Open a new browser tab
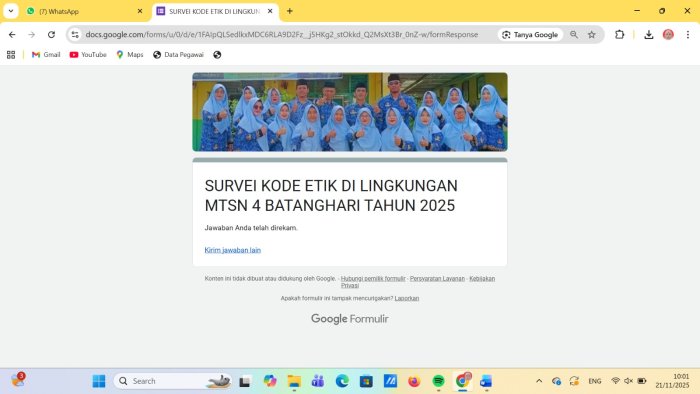 [290, 11]
